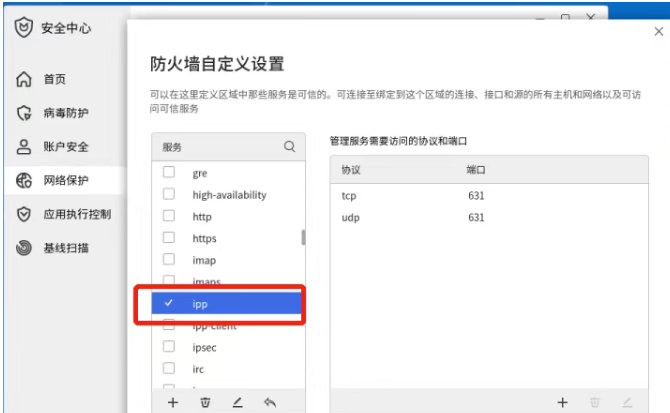Toggle the ipsec service checkbox
Screen dimensions: 670x413
point(169,347)
